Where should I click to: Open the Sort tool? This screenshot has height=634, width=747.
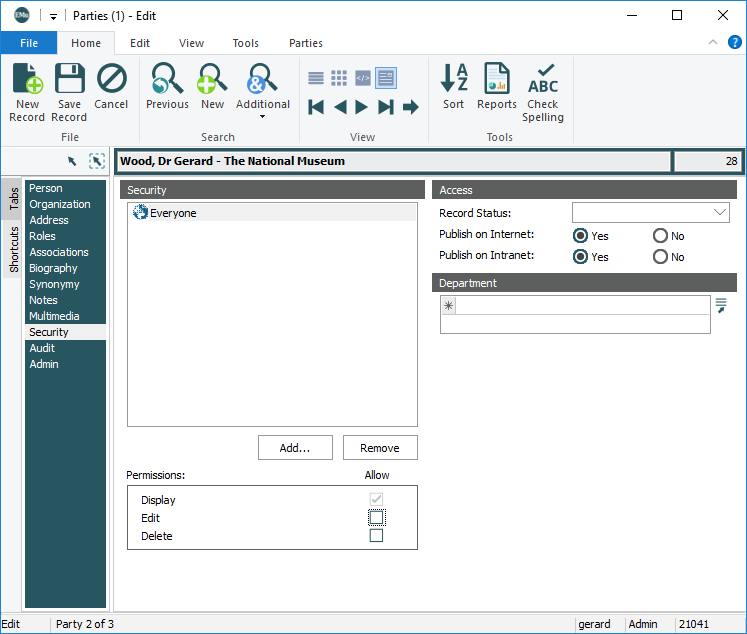coord(454,88)
